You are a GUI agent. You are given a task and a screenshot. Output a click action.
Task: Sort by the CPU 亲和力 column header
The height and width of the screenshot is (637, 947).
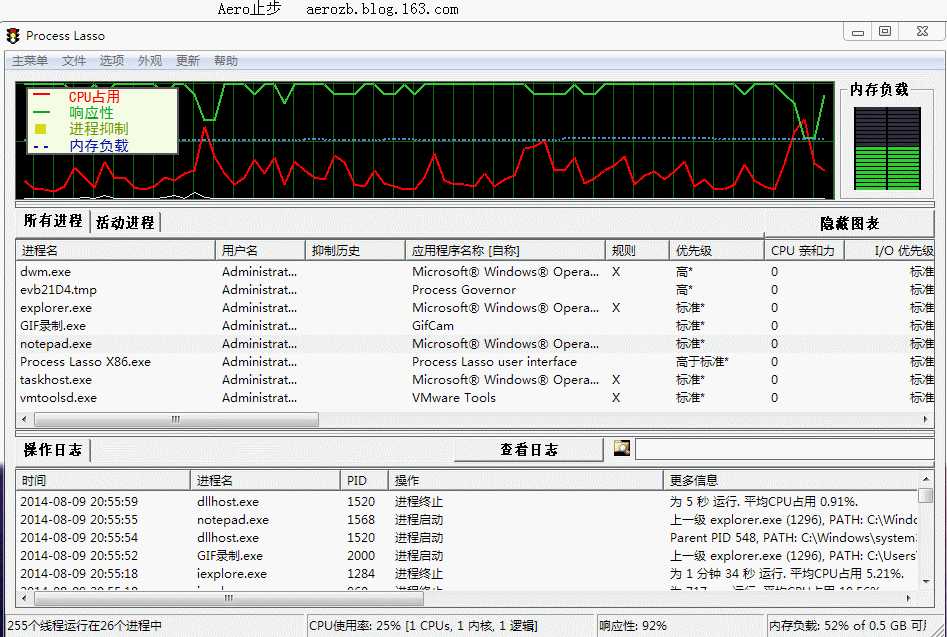pos(804,251)
